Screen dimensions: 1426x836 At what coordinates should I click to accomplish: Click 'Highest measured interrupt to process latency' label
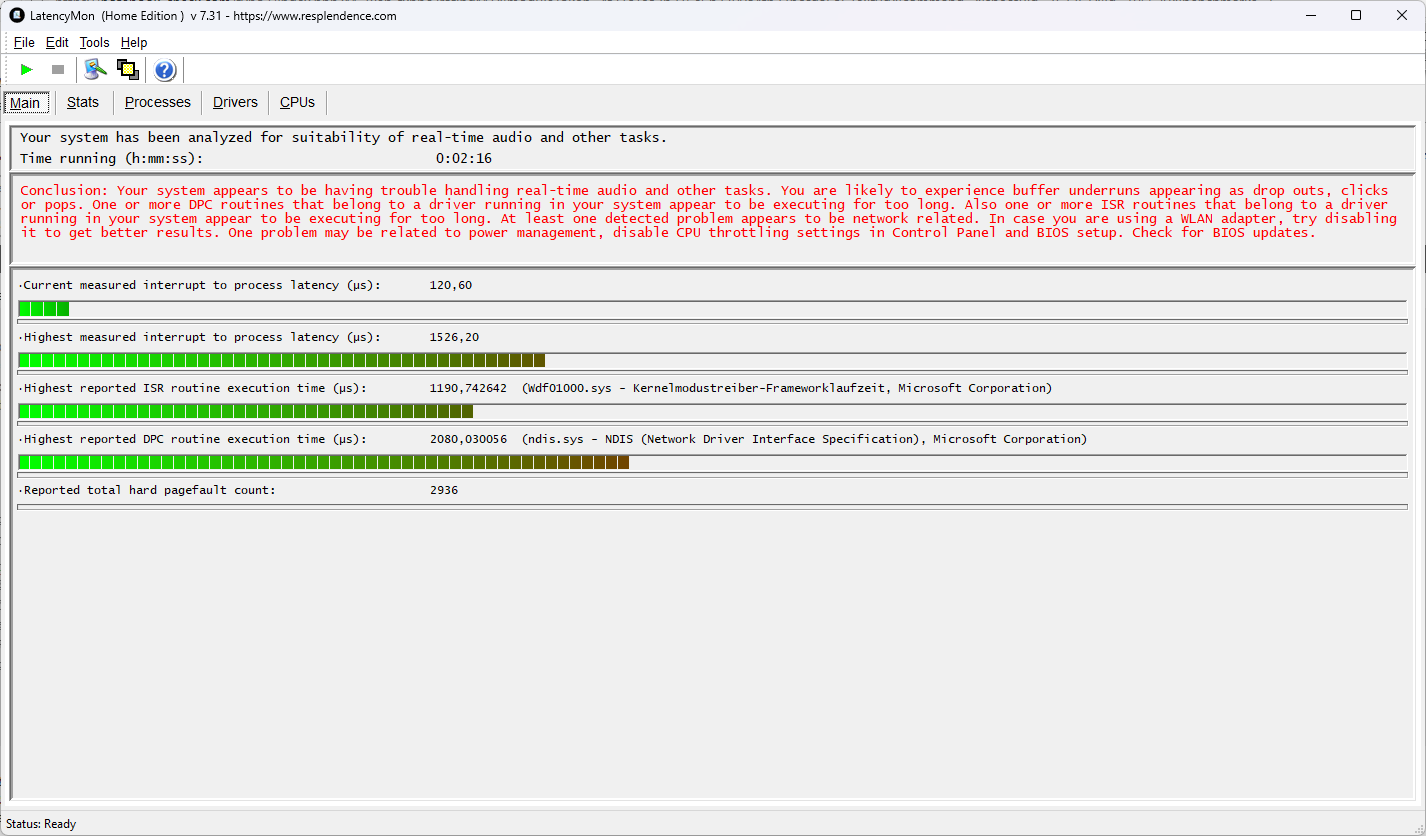(200, 337)
